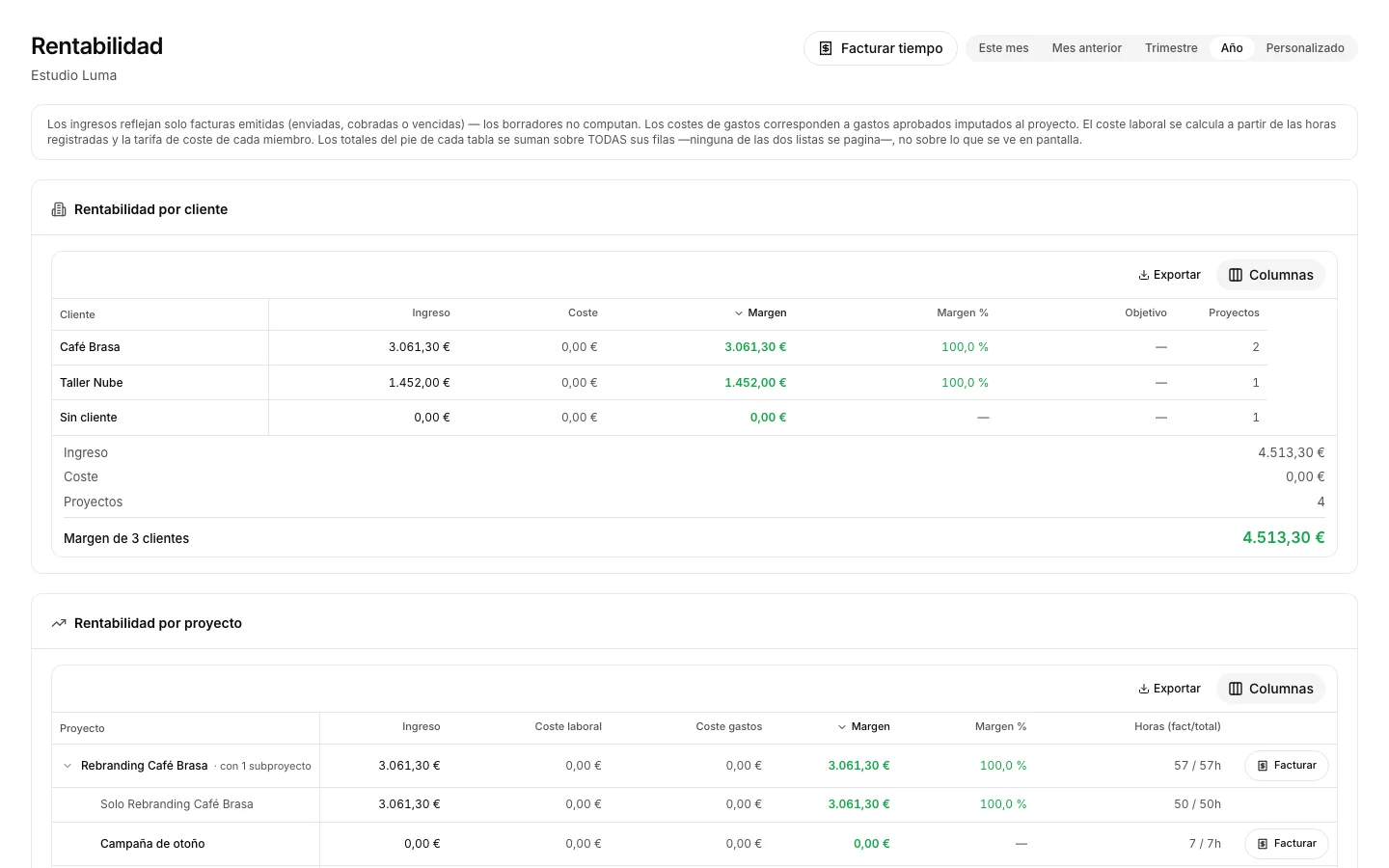Click the Facturar tiempo button
Screen dimensions: 1389x868
880,48
